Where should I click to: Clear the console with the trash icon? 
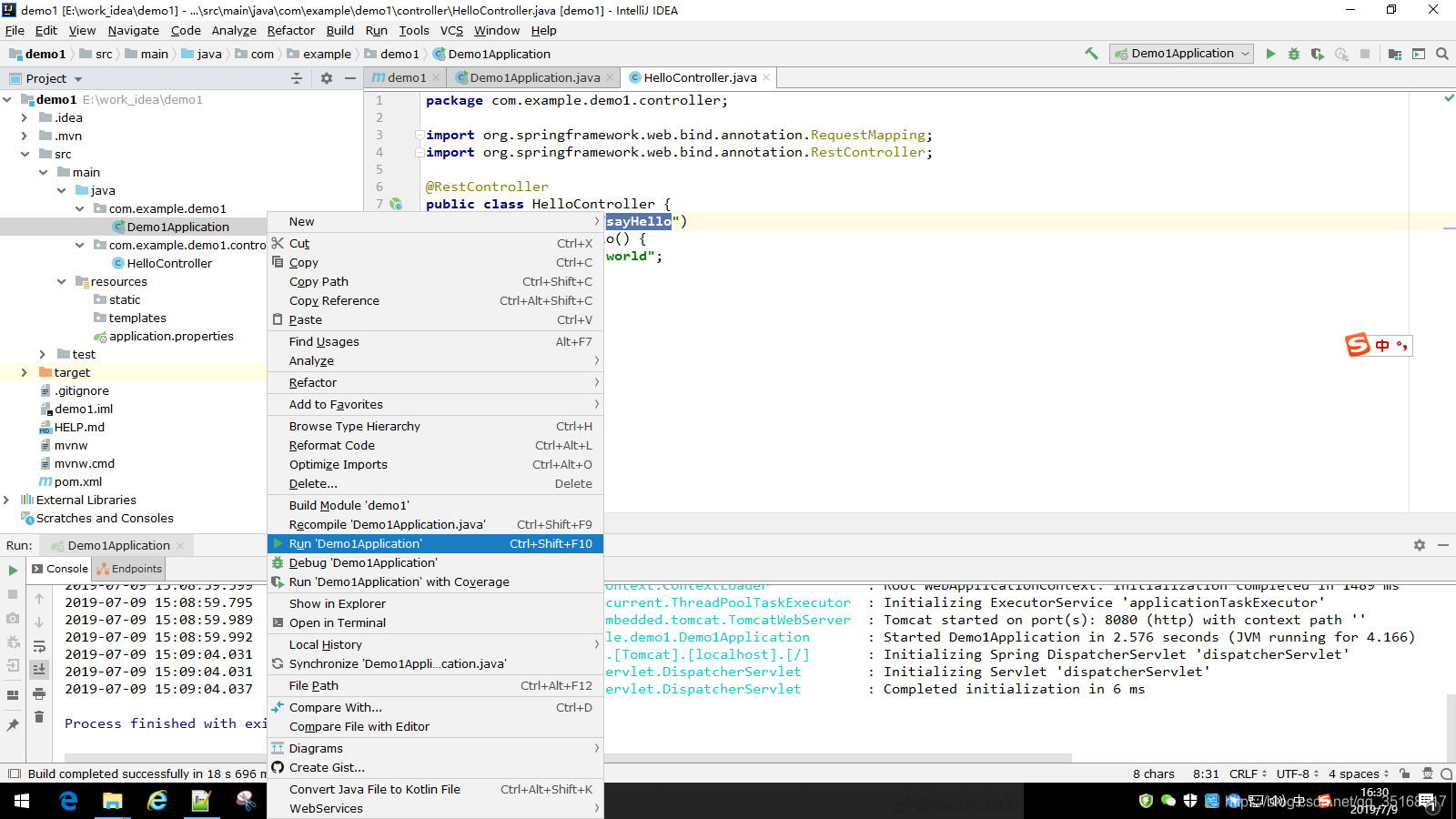(x=39, y=717)
